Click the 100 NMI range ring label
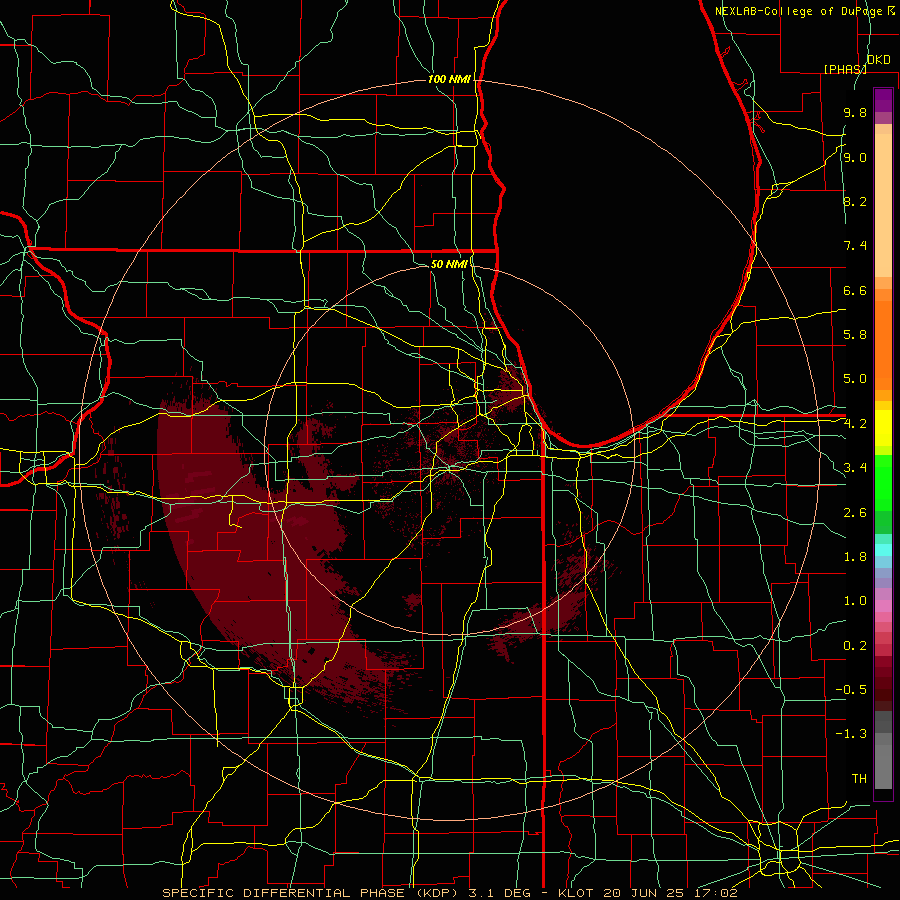 [449, 79]
